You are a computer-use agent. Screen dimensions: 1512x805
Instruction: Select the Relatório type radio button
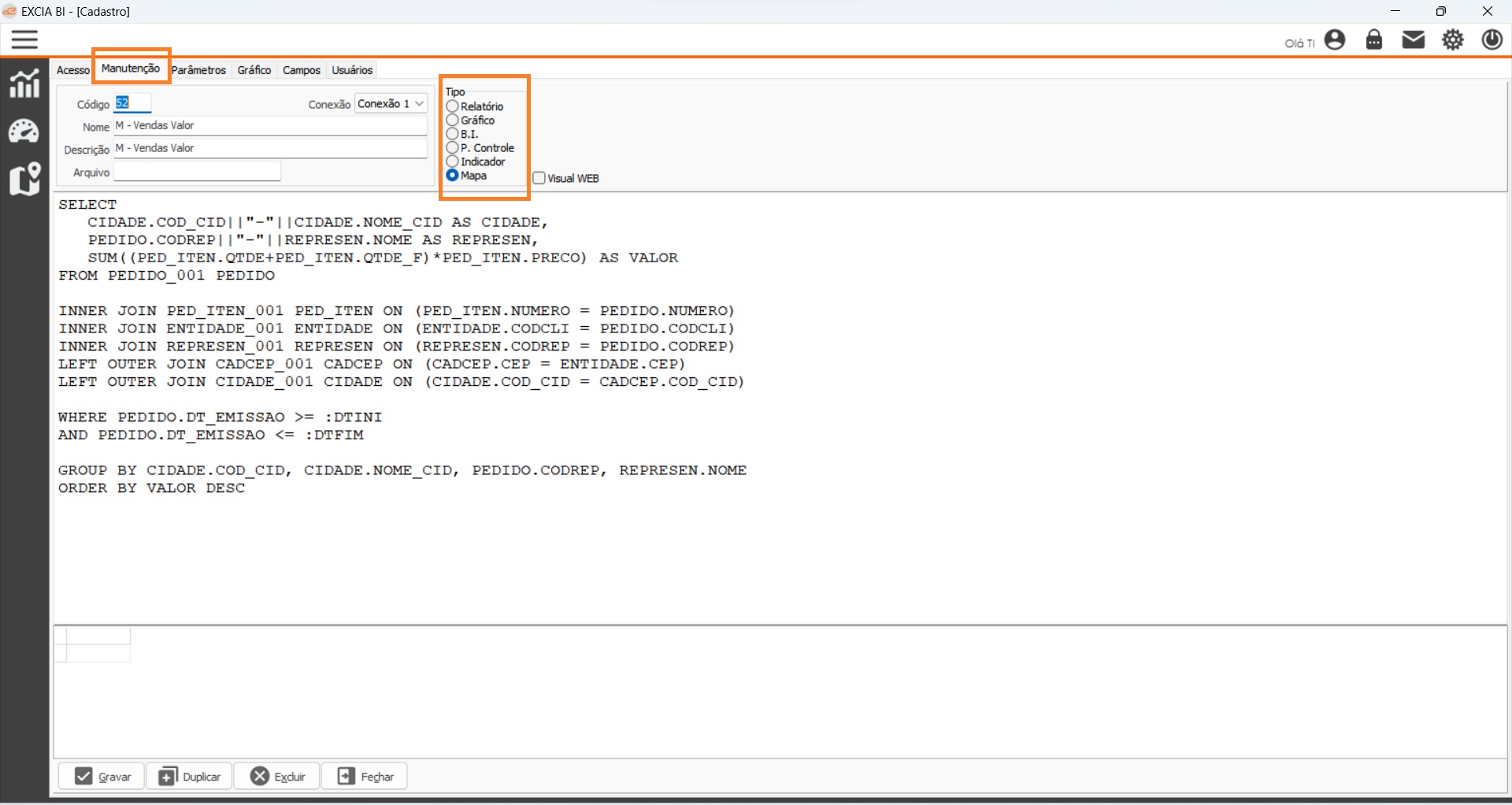pos(453,106)
